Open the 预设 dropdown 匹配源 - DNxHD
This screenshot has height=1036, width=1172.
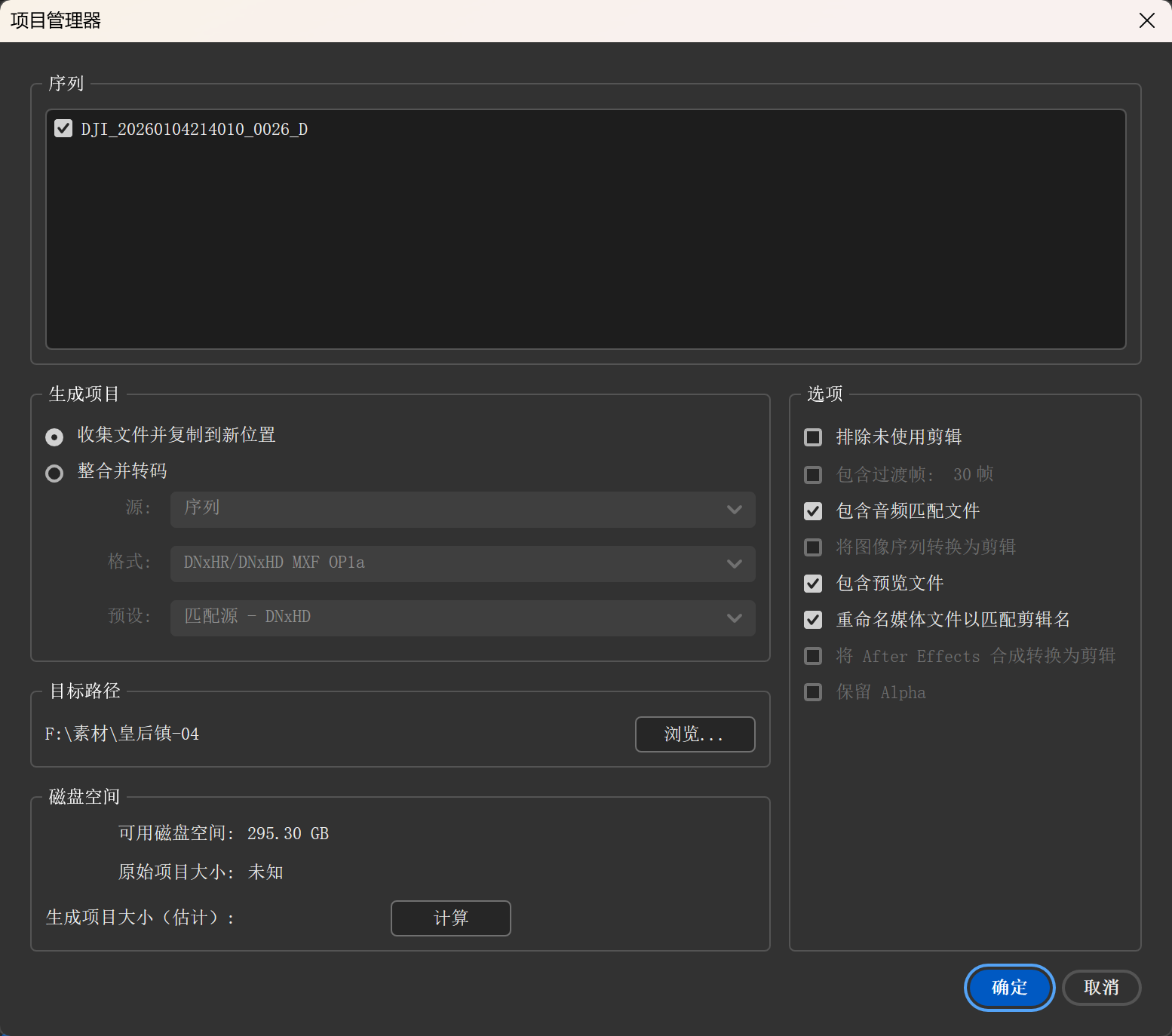[462, 618]
